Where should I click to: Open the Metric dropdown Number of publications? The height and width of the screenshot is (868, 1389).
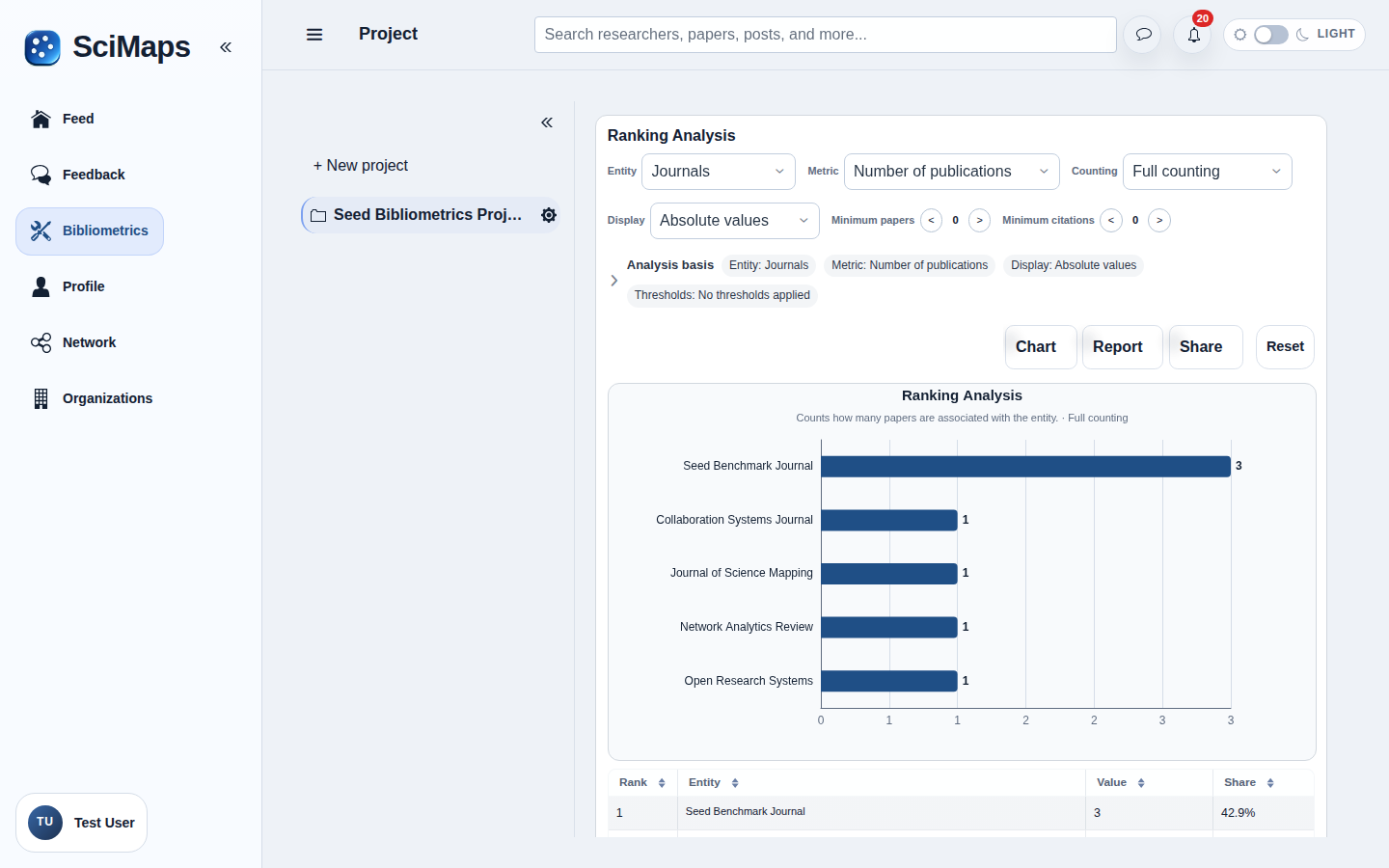click(951, 172)
